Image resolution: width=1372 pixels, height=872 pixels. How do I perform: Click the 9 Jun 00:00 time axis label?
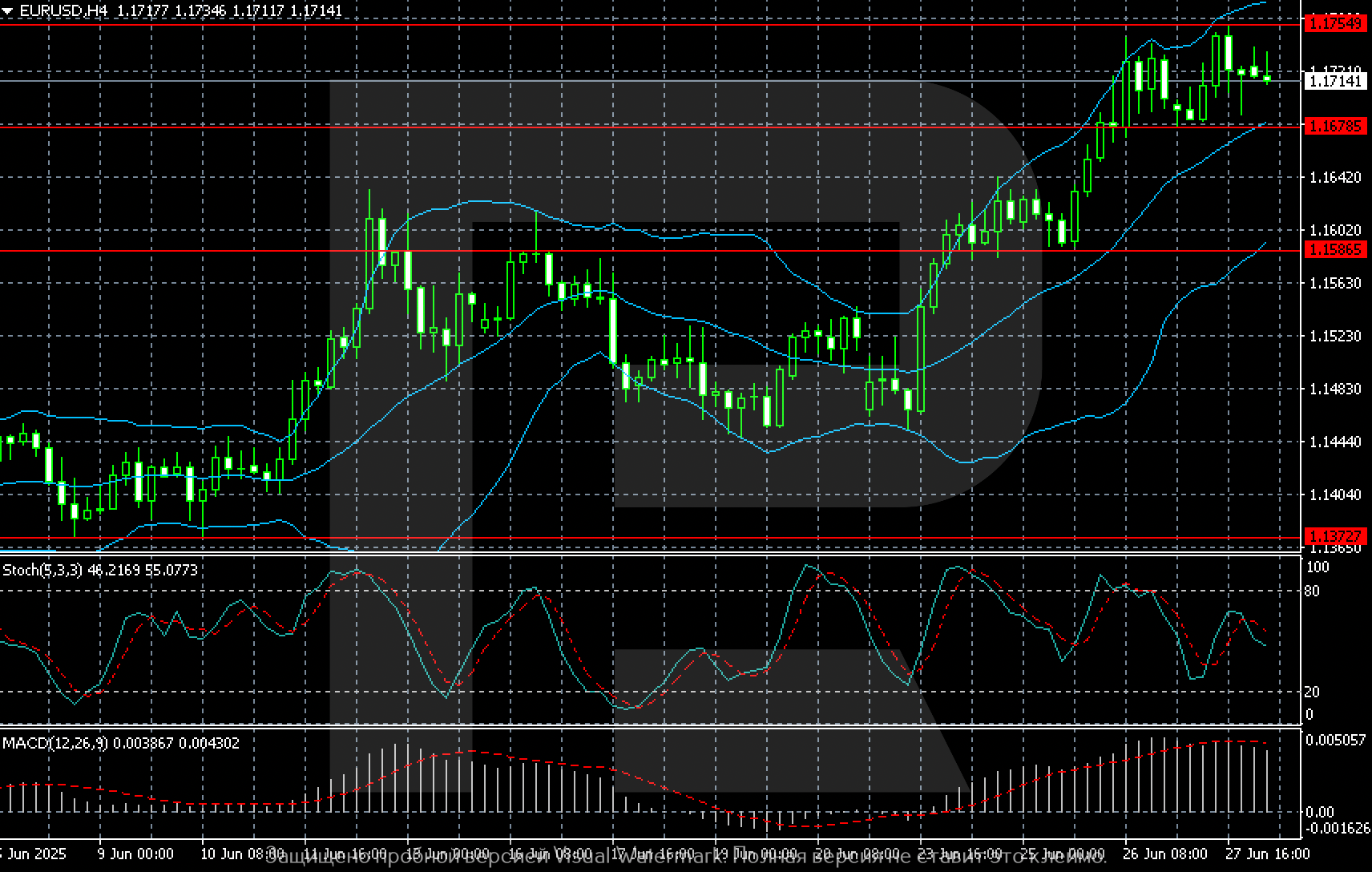coord(135,853)
